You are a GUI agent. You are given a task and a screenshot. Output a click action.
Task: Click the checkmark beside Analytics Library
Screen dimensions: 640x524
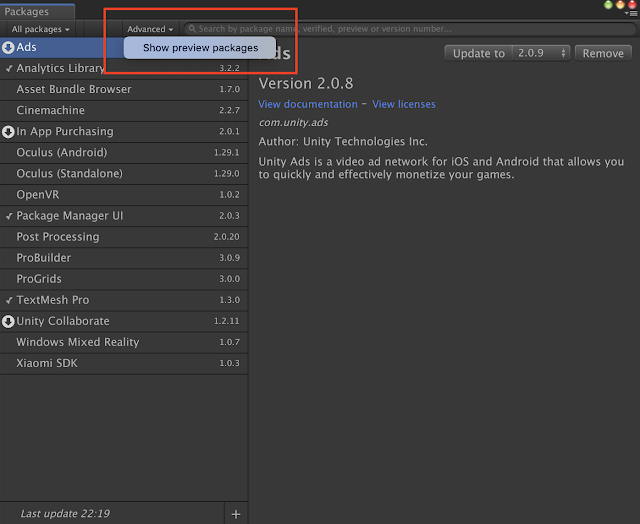[x=9, y=69]
